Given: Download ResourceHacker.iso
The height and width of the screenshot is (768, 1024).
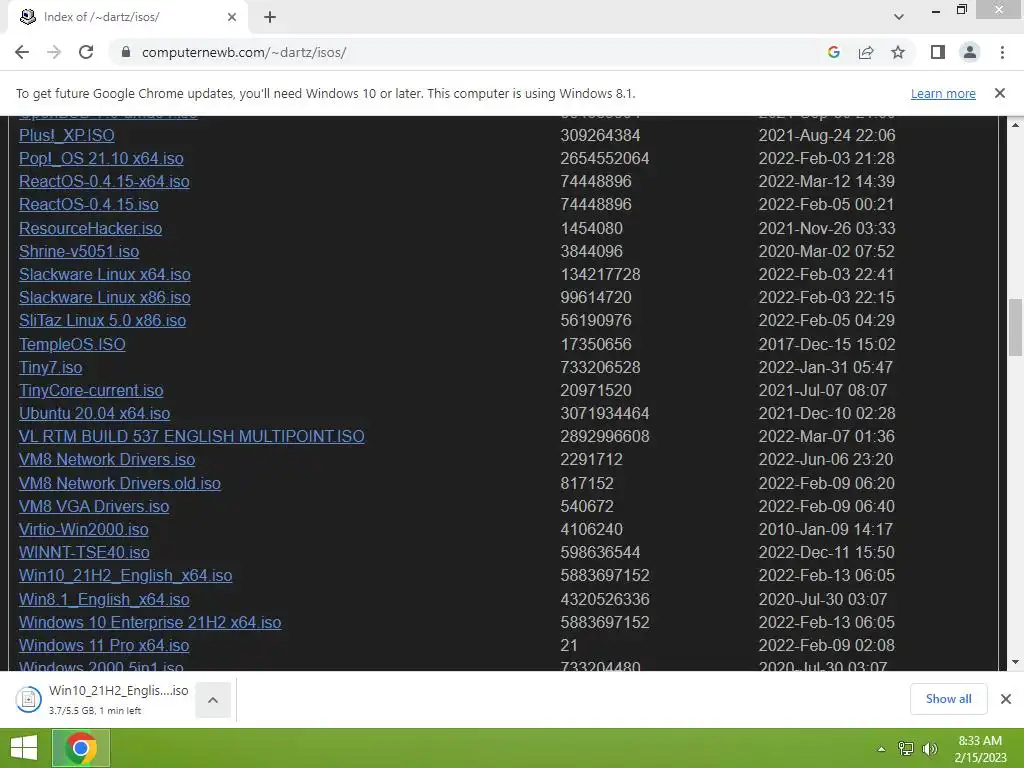Looking at the screenshot, I should point(90,228).
